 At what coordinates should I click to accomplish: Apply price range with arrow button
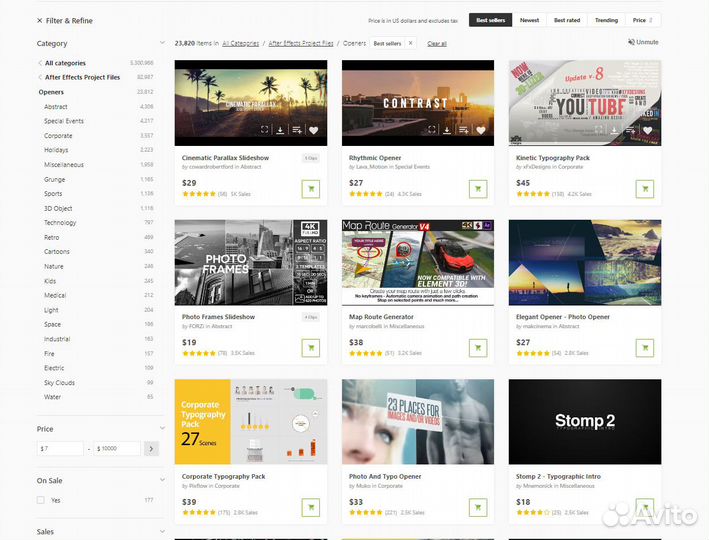click(152, 449)
